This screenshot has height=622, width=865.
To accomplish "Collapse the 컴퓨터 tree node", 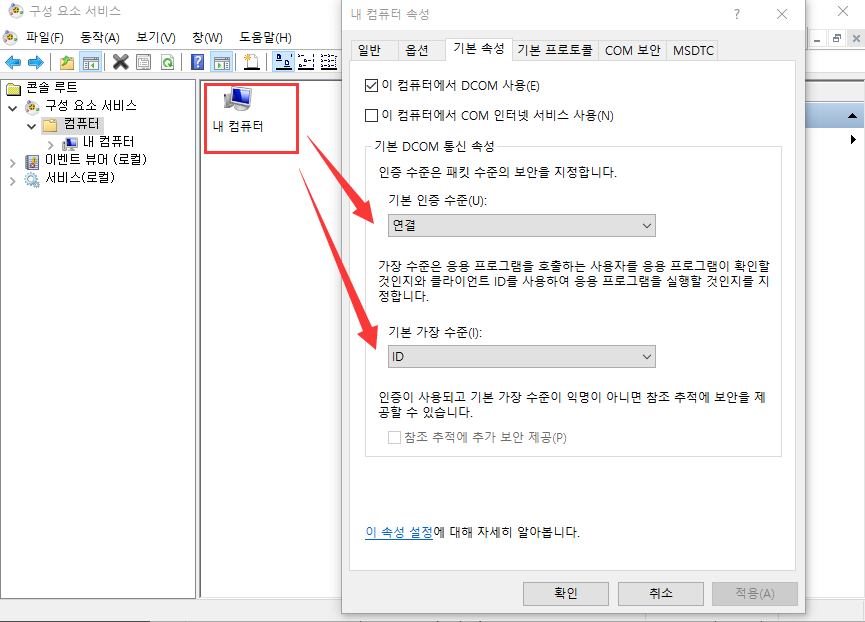I will [x=30, y=128].
